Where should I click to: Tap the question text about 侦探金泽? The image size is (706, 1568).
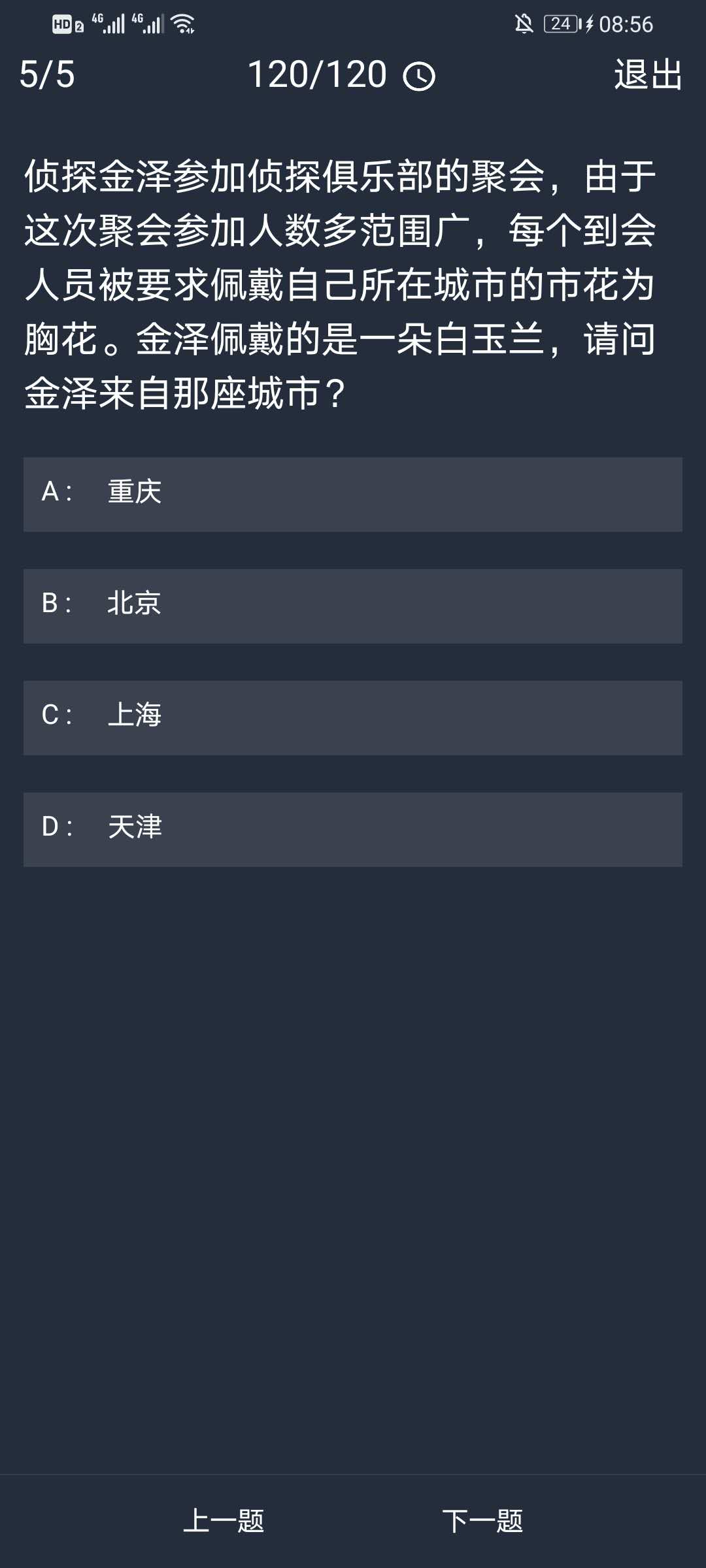point(340,285)
